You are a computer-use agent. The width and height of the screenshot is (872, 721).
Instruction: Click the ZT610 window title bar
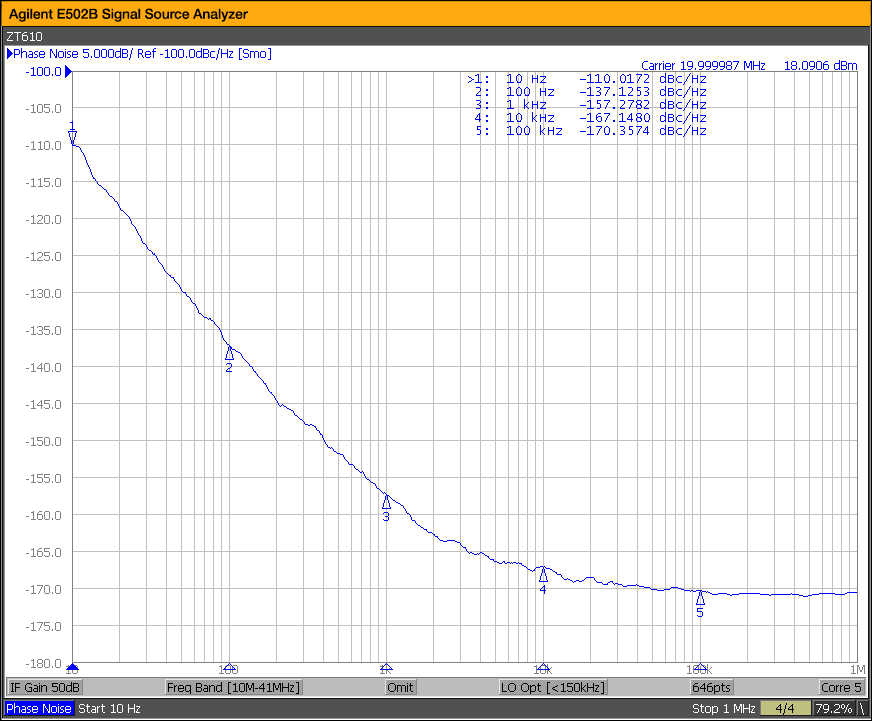[436, 36]
